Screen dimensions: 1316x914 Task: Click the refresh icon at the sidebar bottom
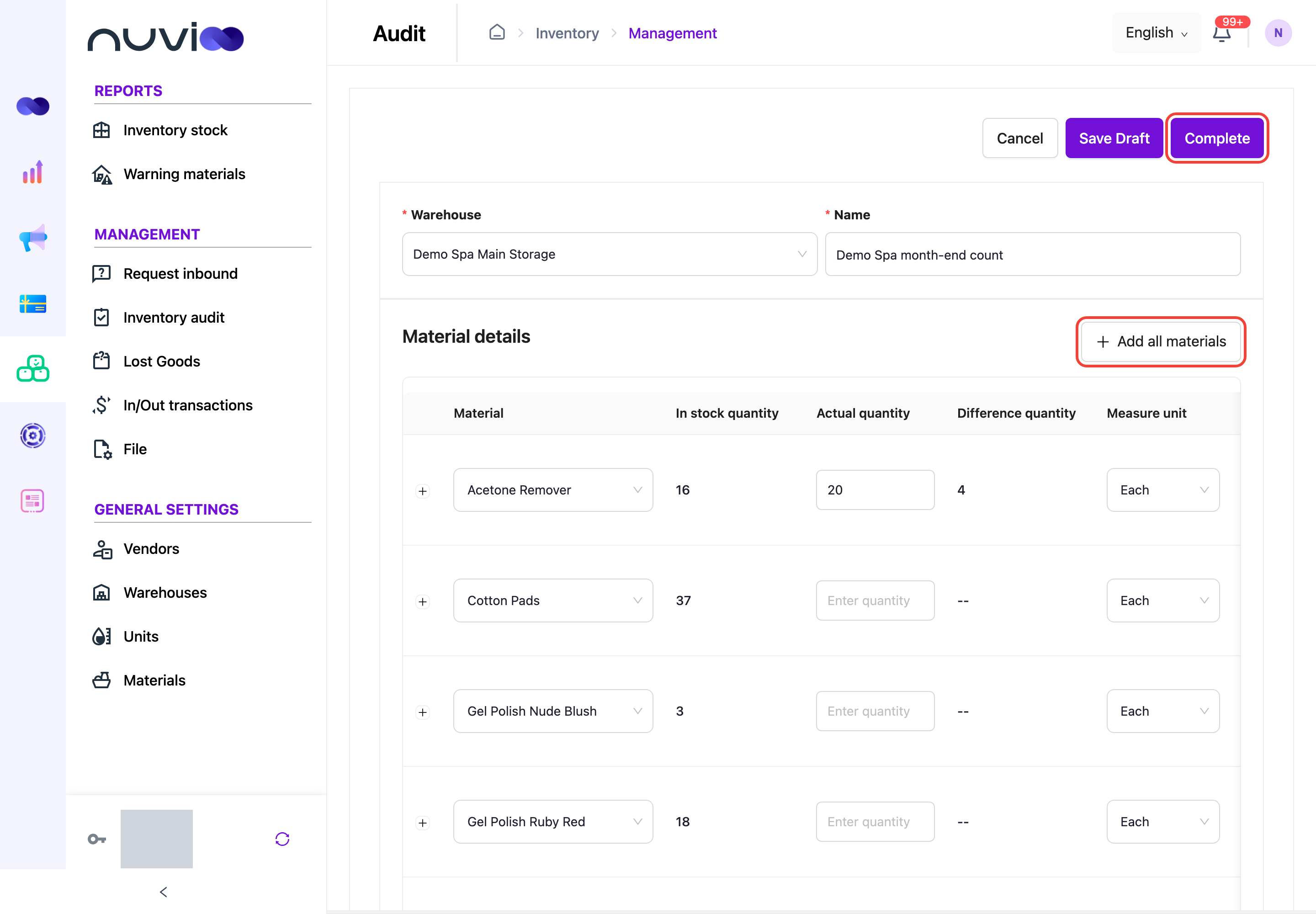coord(282,839)
